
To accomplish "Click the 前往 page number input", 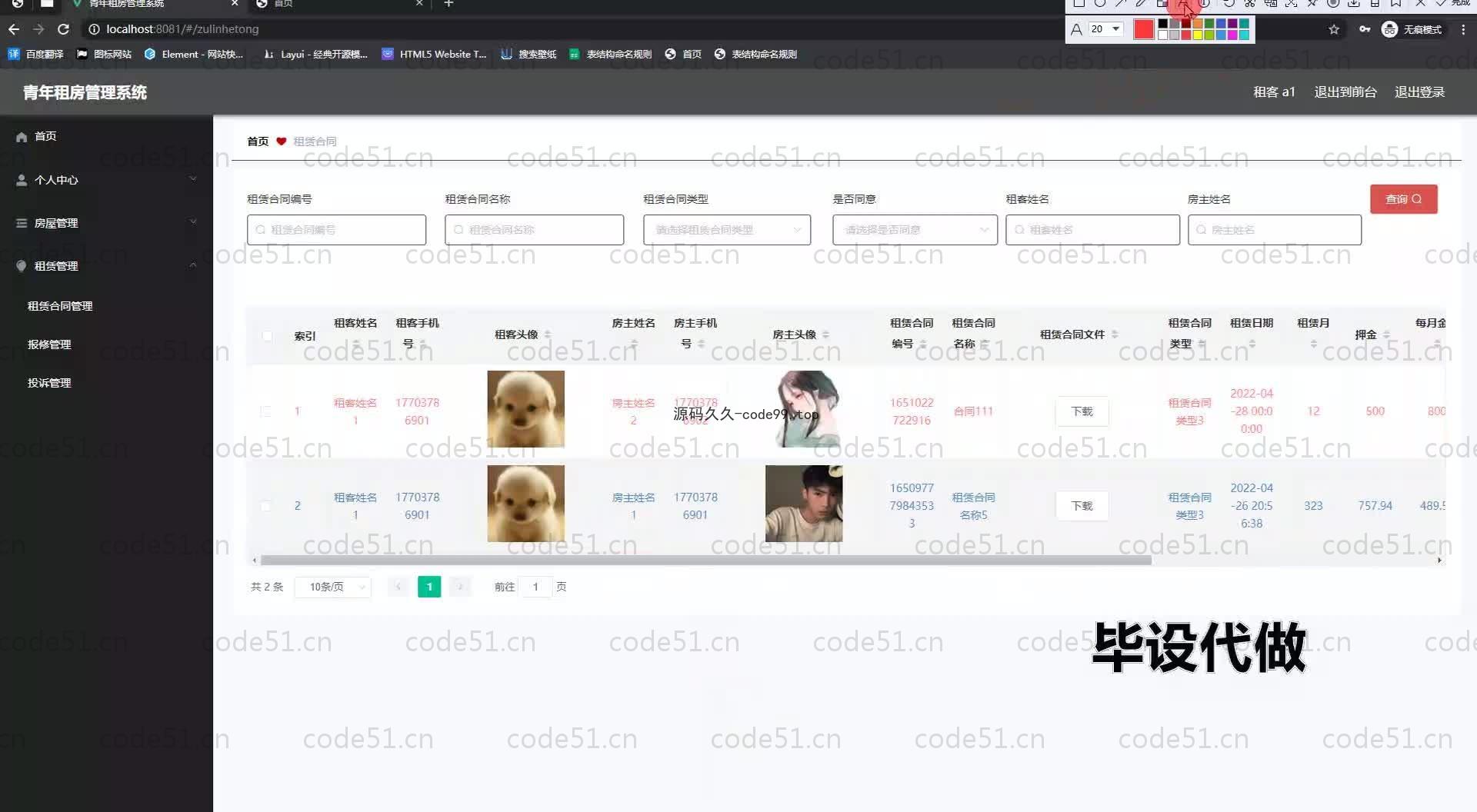I will [x=535, y=587].
